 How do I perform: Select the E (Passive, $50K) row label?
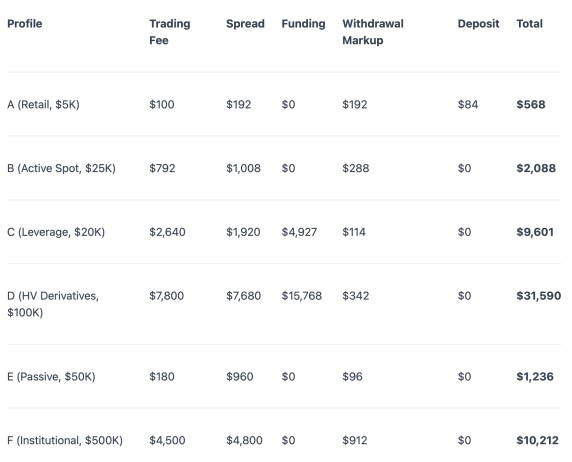(x=51, y=377)
